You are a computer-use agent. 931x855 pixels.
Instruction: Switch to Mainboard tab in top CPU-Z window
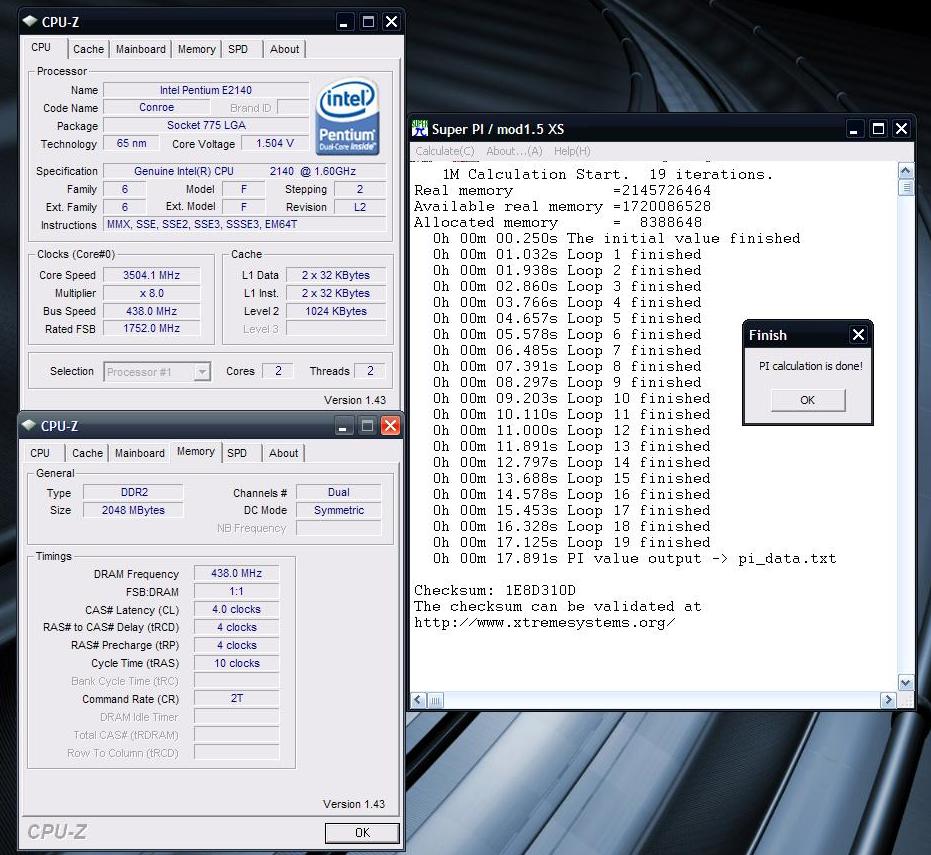click(x=141, y=49)
